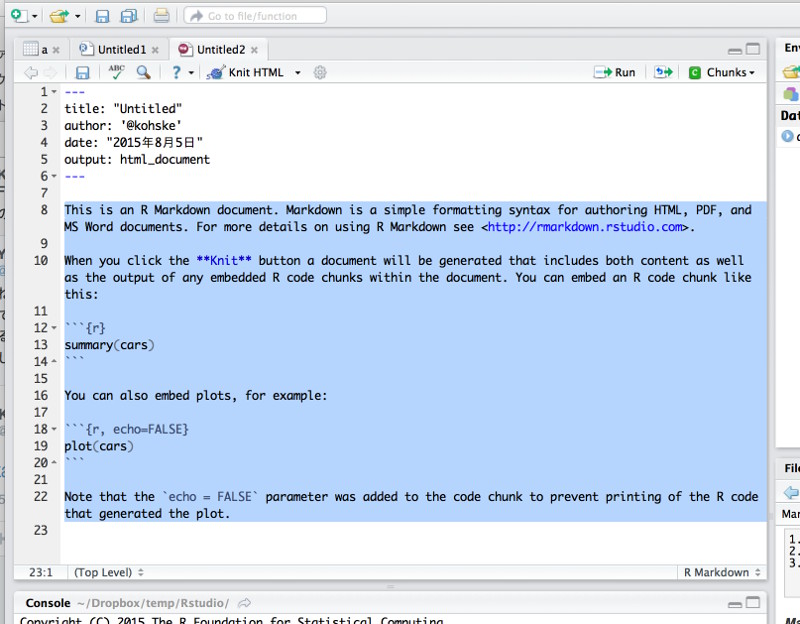Open Find/Replace with the magnifier icon
Screen dimensions: 800x624
pyautogui.click(x=143, y=72)
